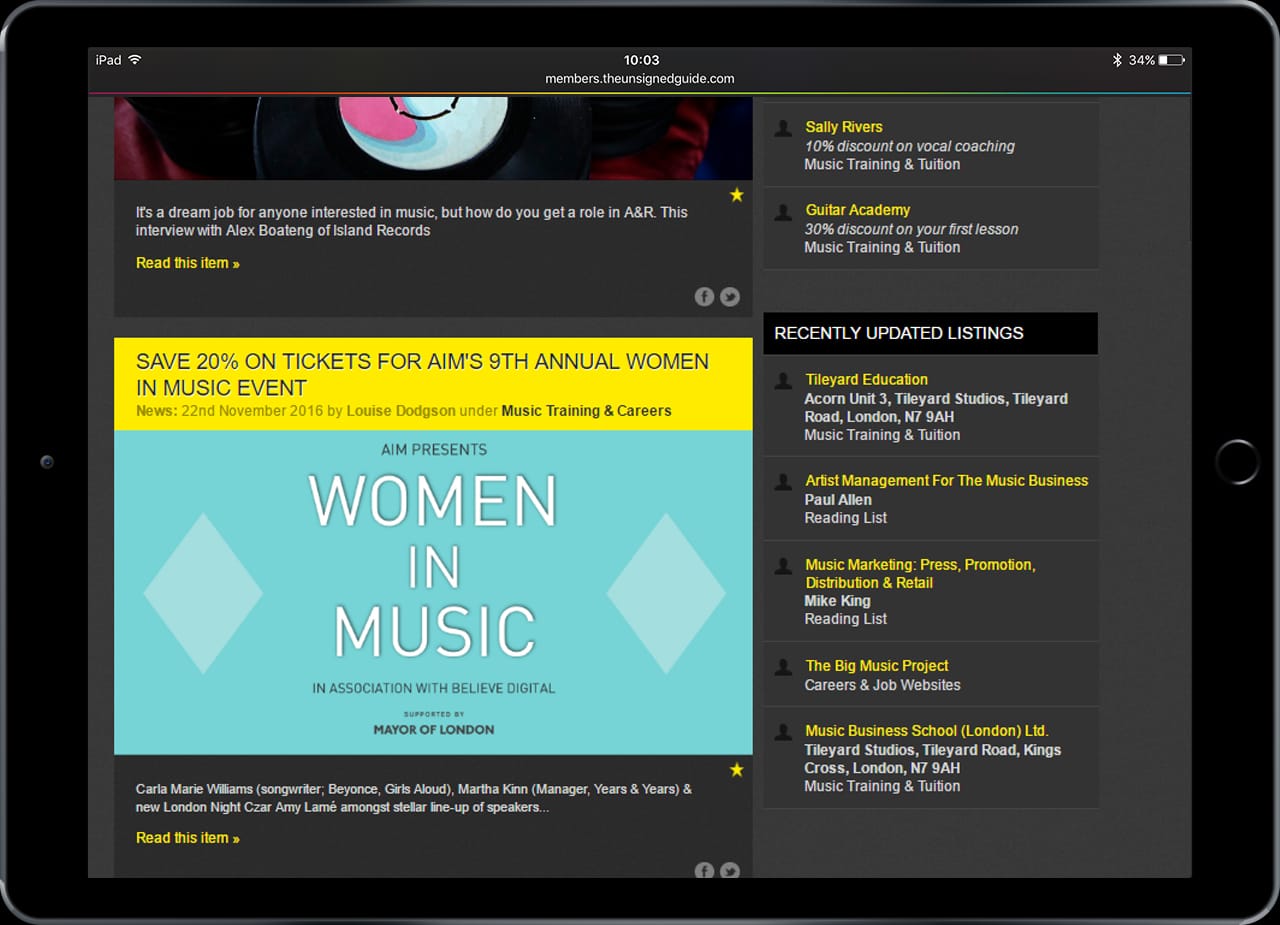Share the A&R article on Facebook
The width and height of the screenshot is (1280, 925).
pos(704,296)
